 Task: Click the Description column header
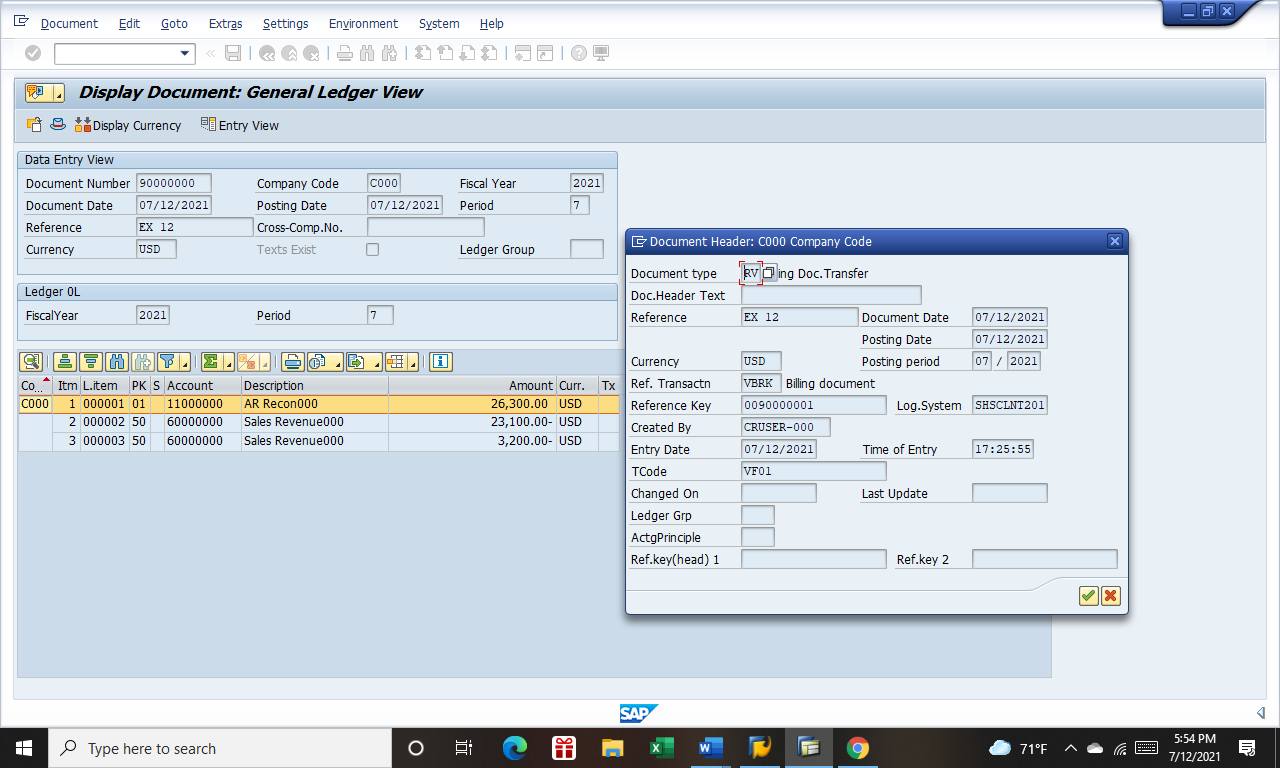pyautogui.click(x=315, y=385)
